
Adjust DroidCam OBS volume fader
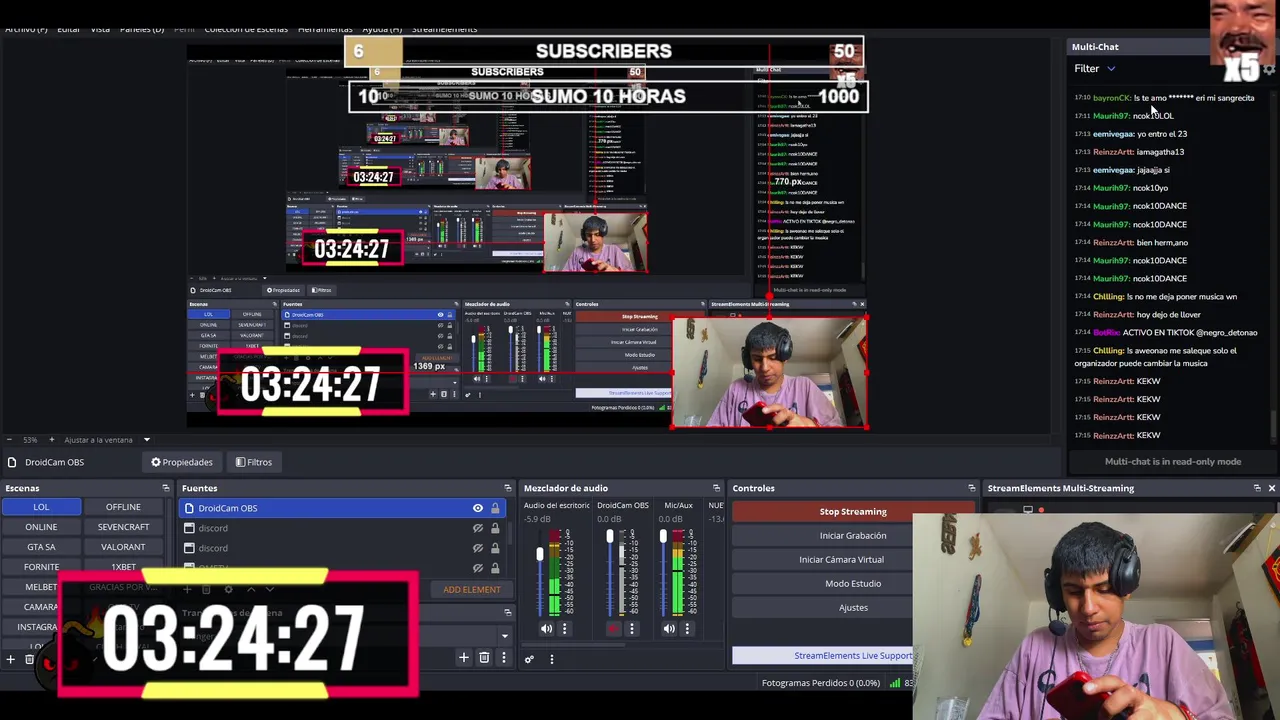pyautogui.click(x=610, y=538)
